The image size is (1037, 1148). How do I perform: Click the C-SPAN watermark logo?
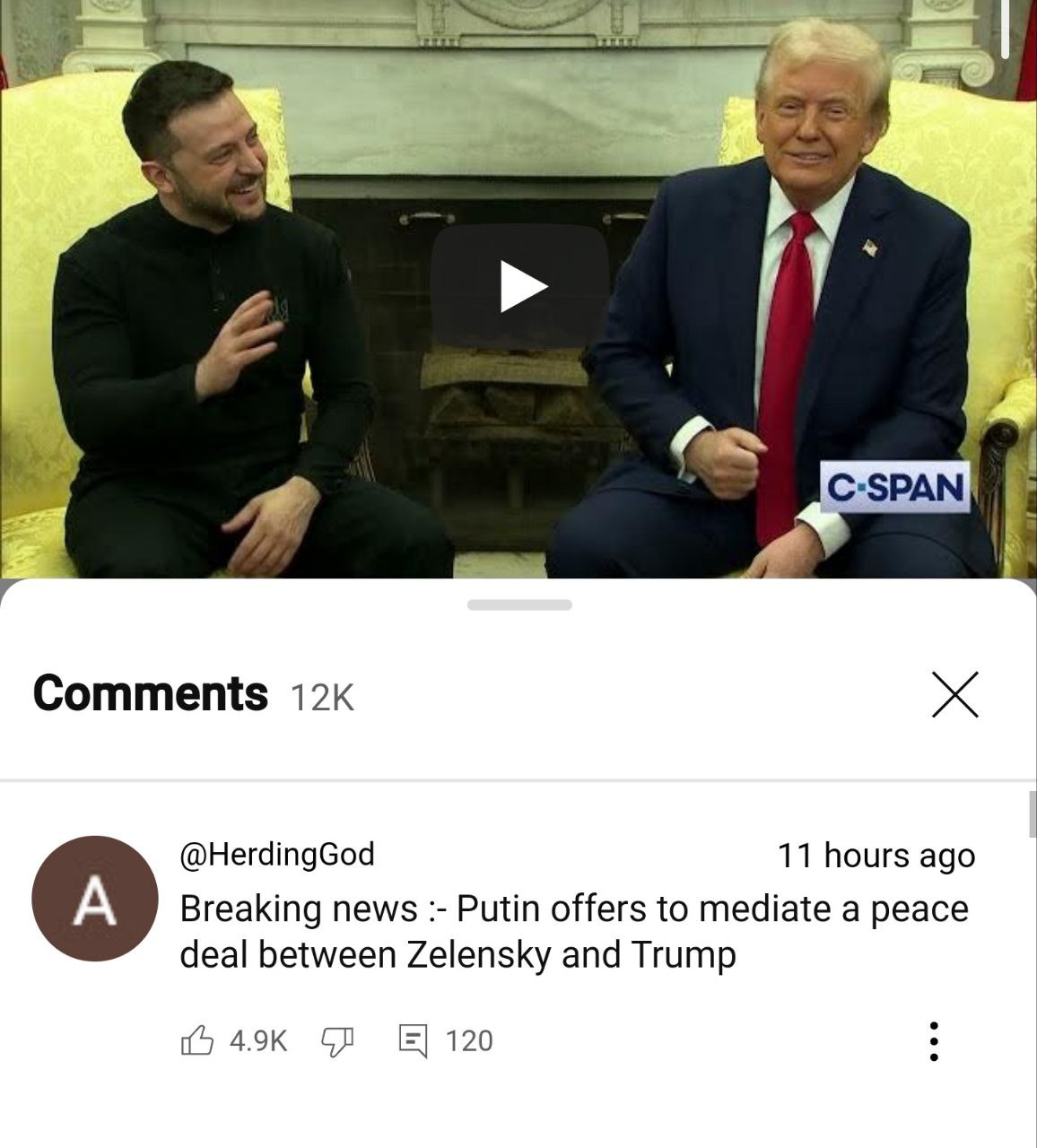(895, 487)
